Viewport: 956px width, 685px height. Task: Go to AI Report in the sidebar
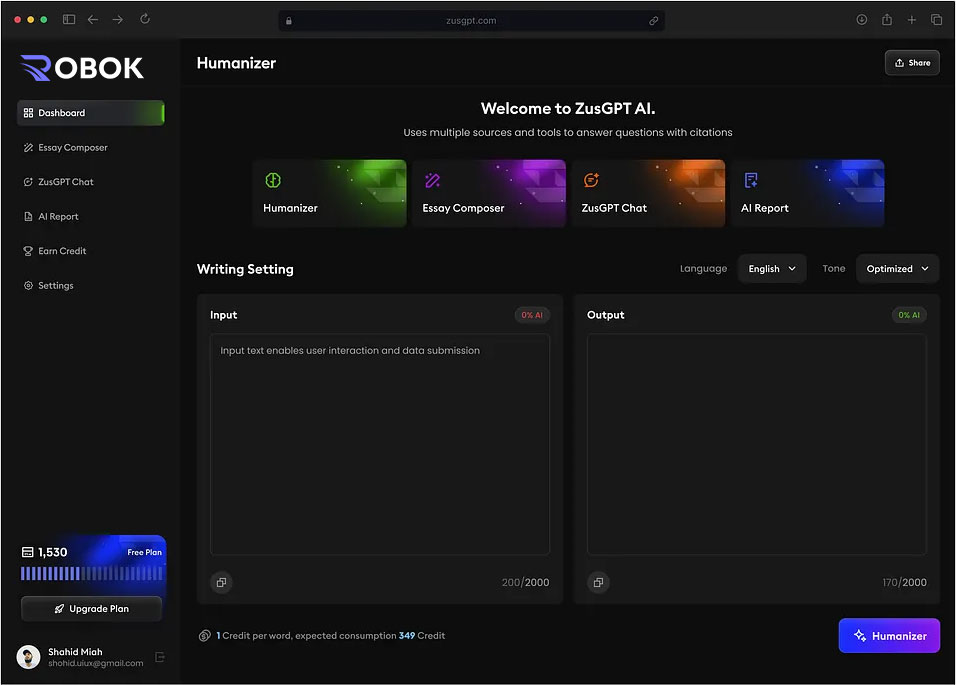pyautogui.click(x=58, y=217)
